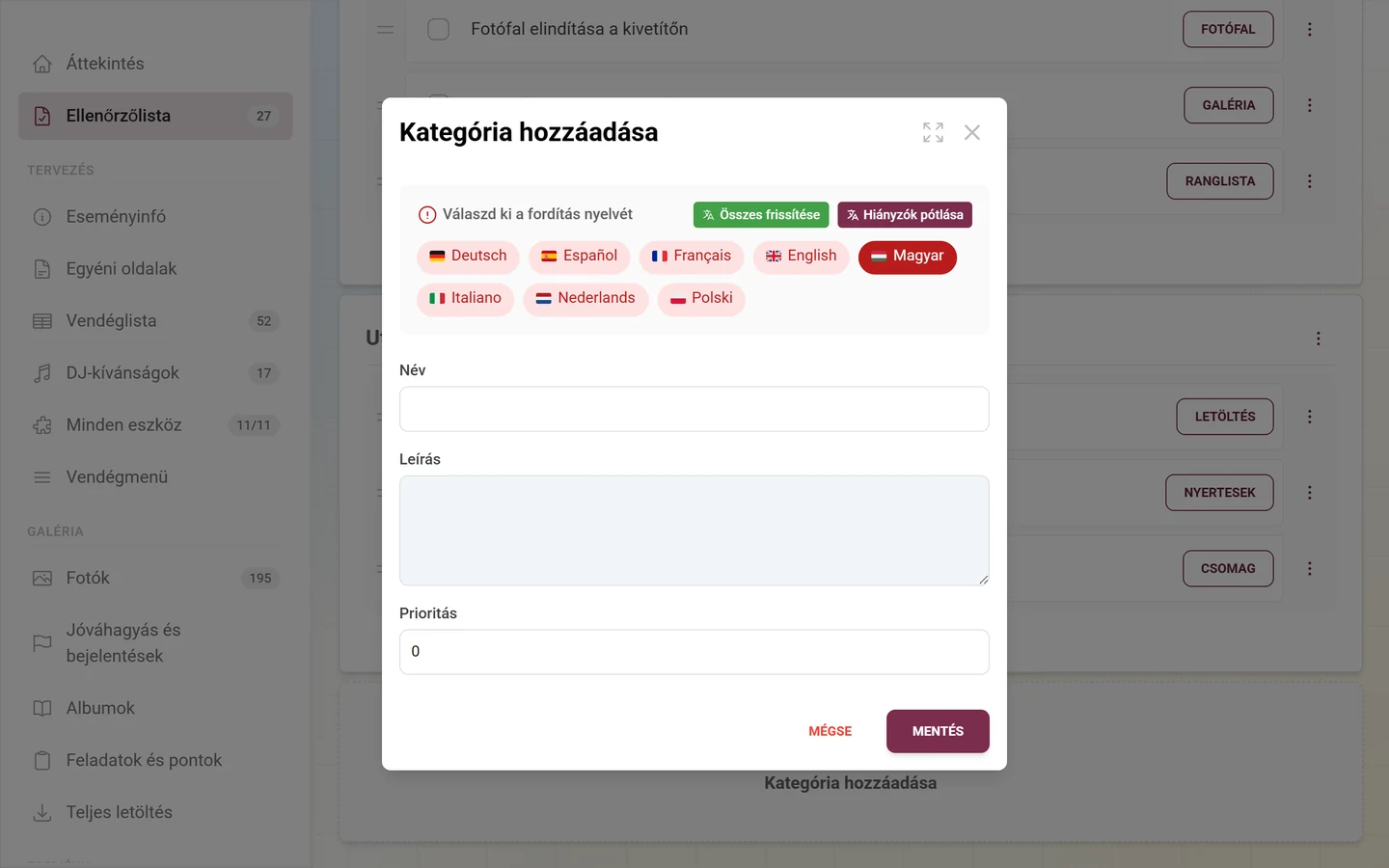Open options menu for NYERTESEK row
This screenshot has width=1389, height=868.
[1310, 493]
